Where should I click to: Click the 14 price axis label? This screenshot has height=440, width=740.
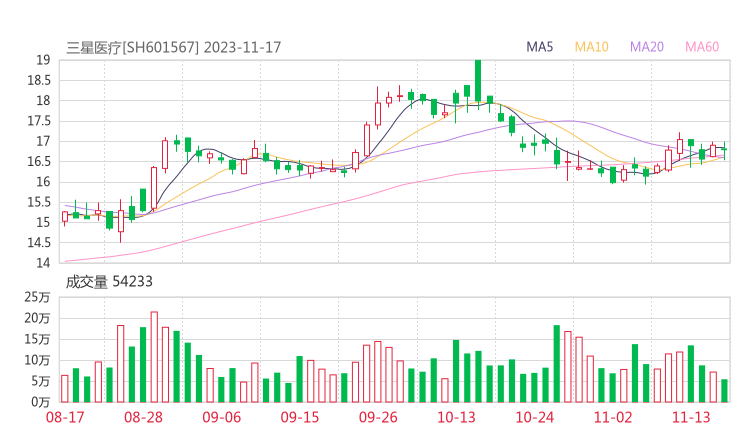pyautogui.click(x=43, y=263)
